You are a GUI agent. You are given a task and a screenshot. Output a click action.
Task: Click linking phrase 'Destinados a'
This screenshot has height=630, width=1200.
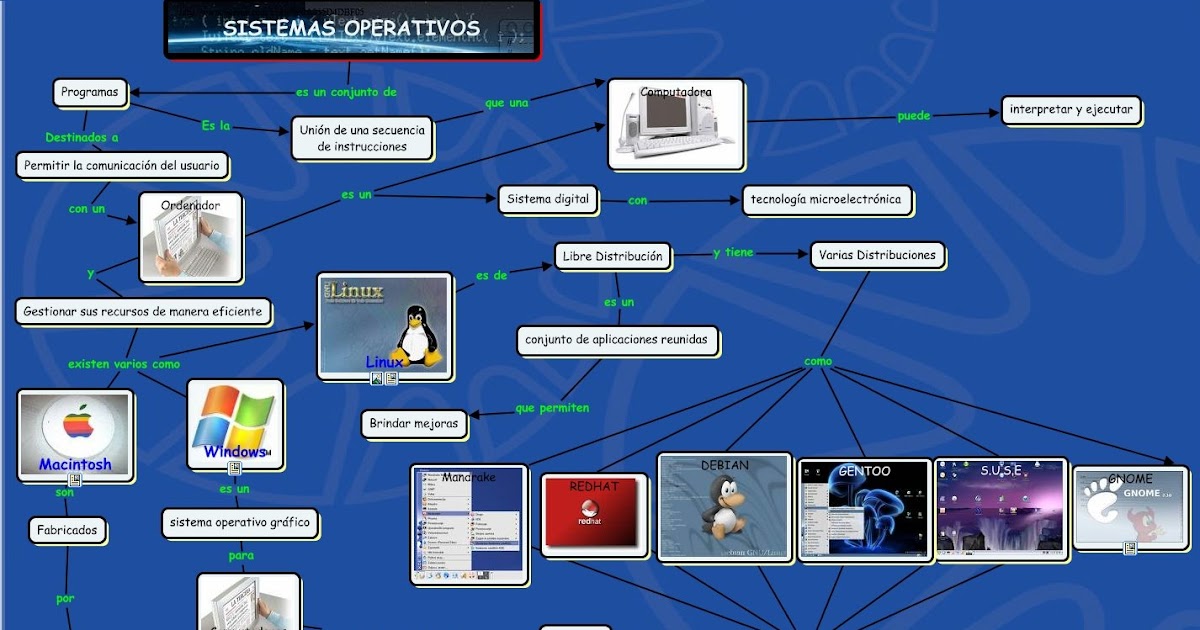pos(82,138)
